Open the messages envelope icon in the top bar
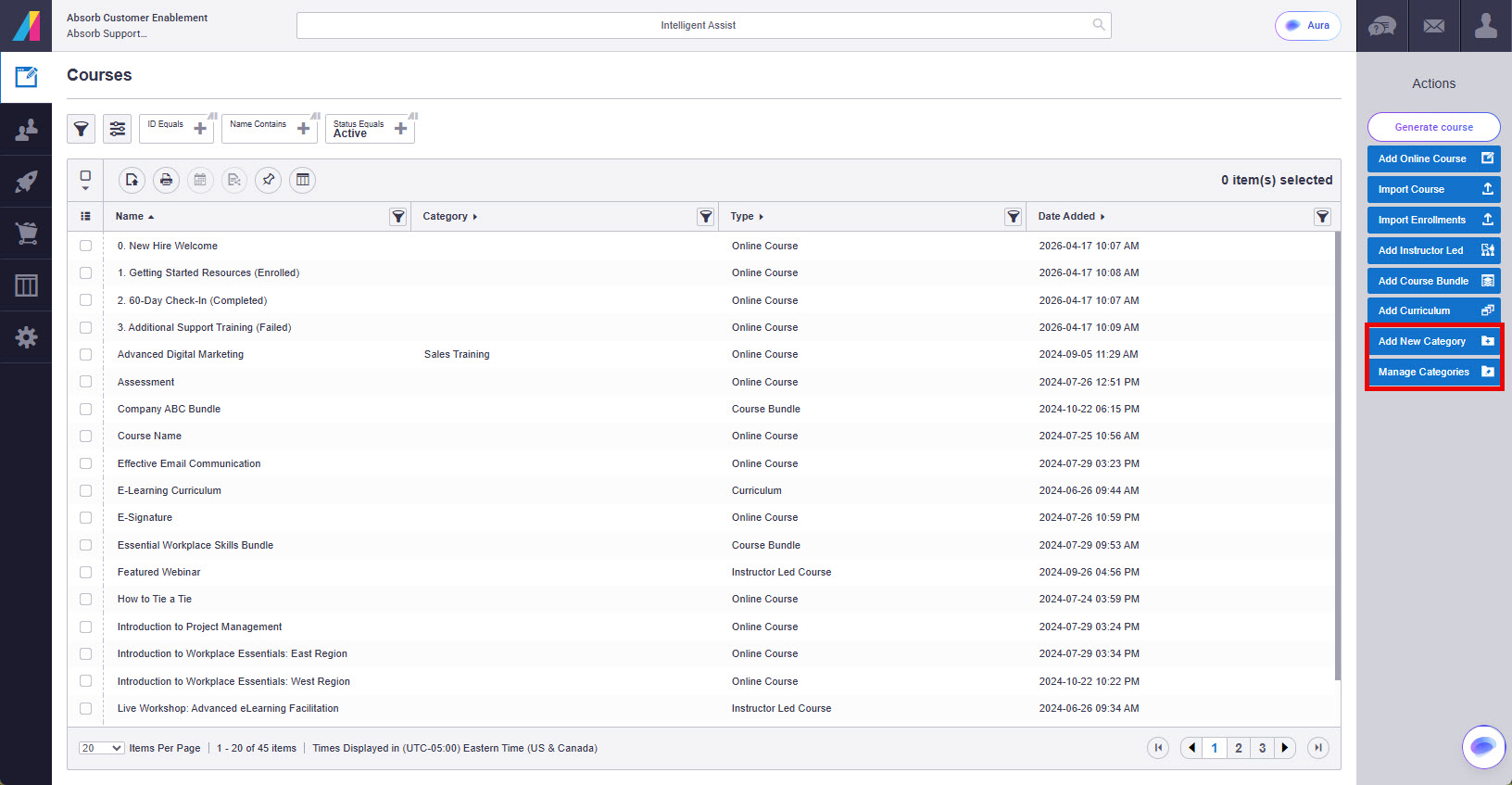The image size is (1512, 785). [1434, 26]
